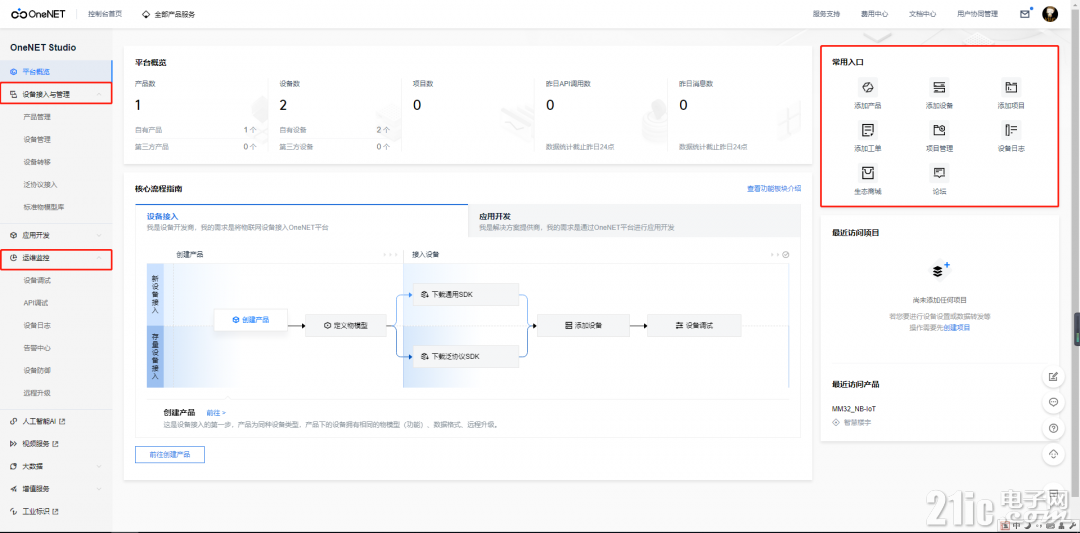Collapse the 设备接入与管理 sidebar section
The image size is (1080, 533).
pyautogui.click(x=56, y=94)
